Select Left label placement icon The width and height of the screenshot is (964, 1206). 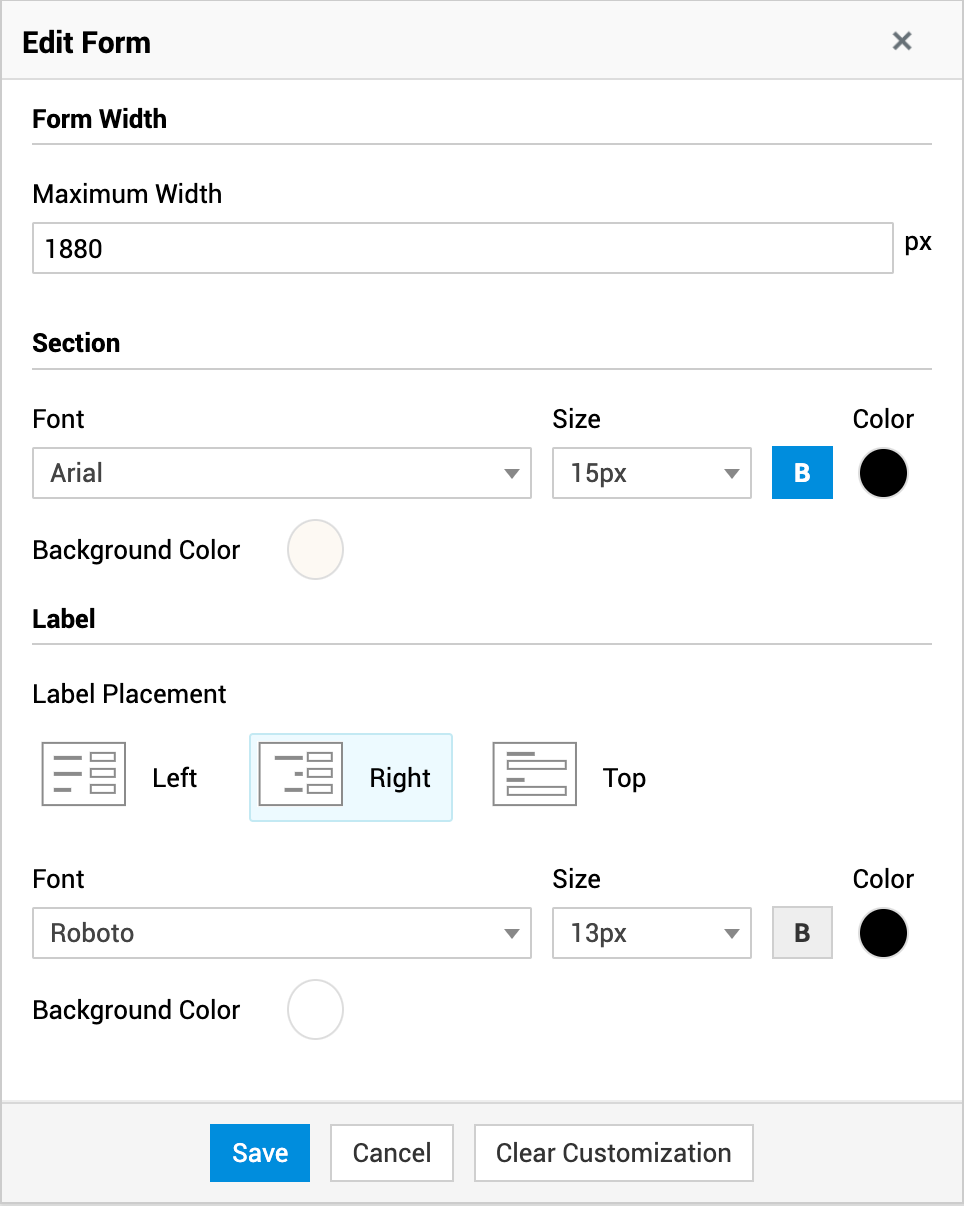(x=84, y=775)
